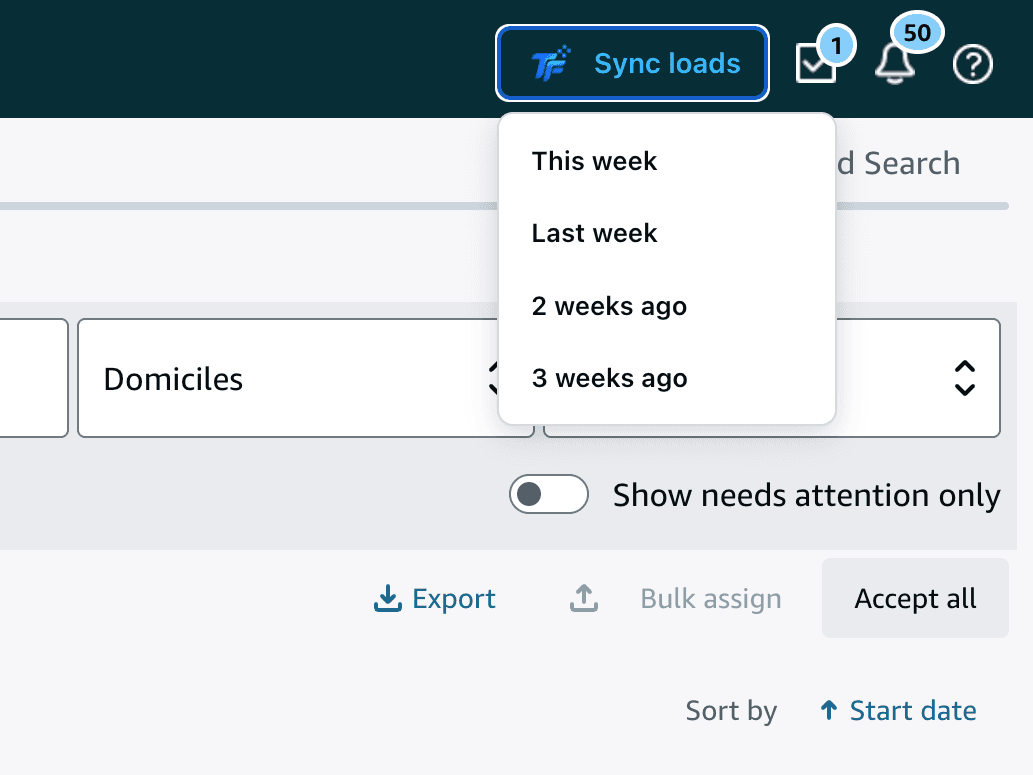1033x775 pixels.
Task: Click the Accept all button
Action: [x=915, y=598]
